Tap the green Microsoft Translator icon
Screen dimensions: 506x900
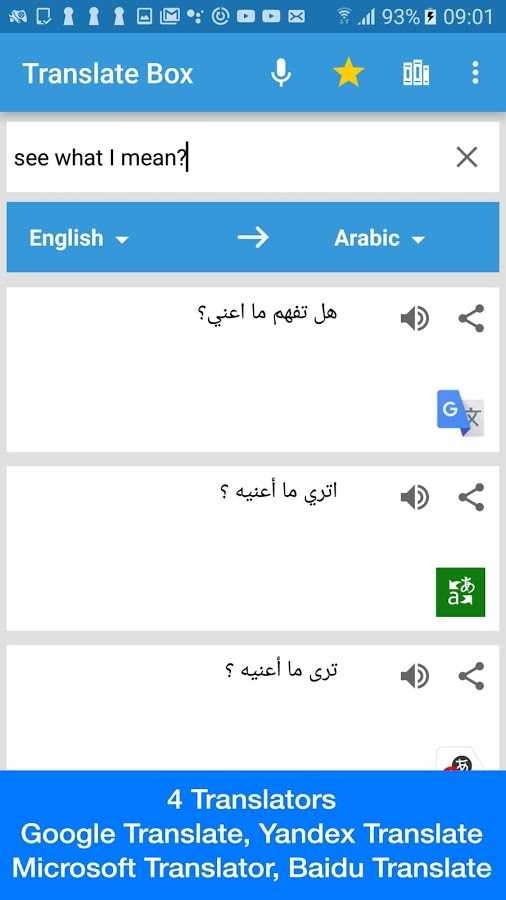point(460,592)
